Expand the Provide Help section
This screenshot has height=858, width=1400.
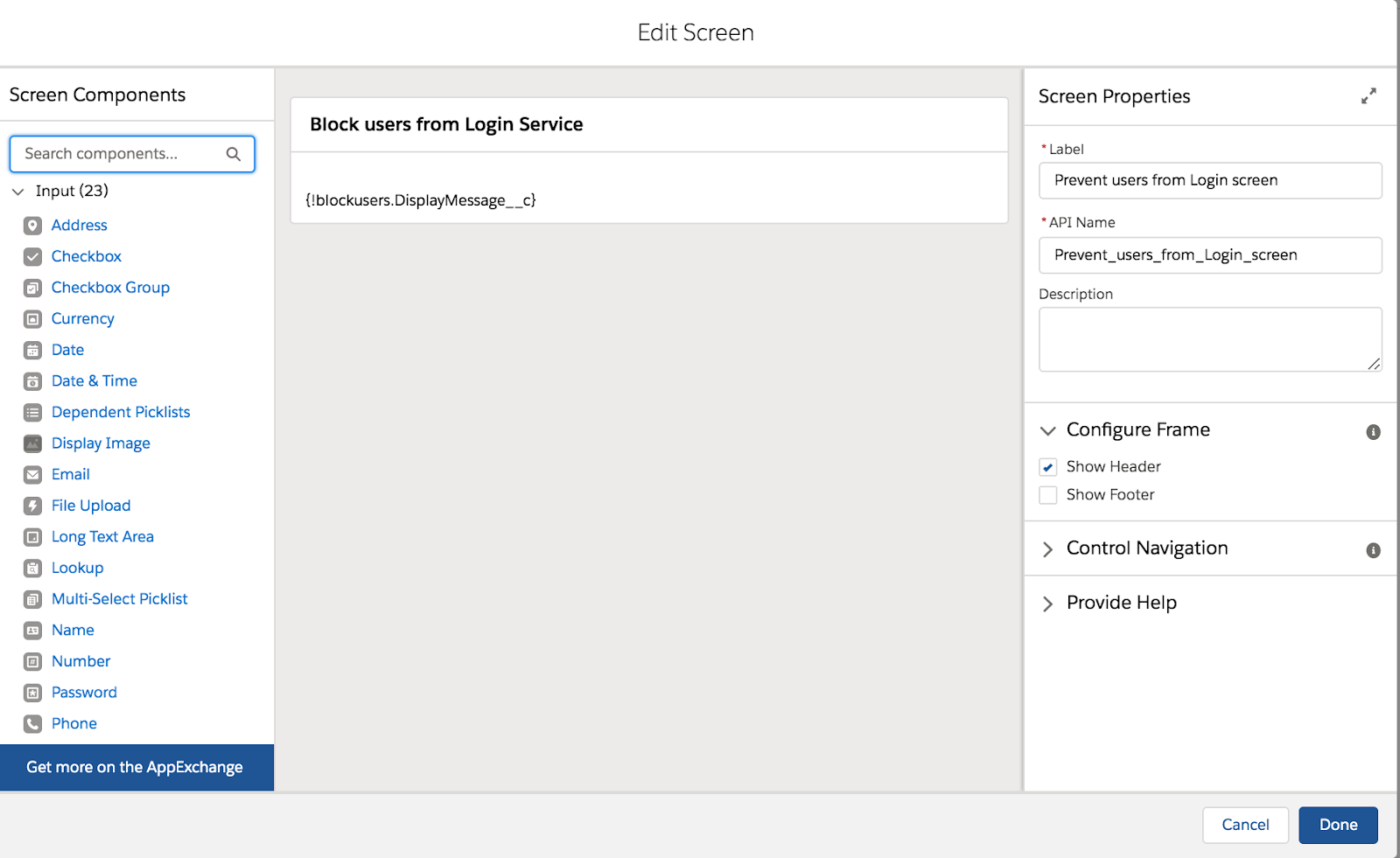pos(1048,603)
